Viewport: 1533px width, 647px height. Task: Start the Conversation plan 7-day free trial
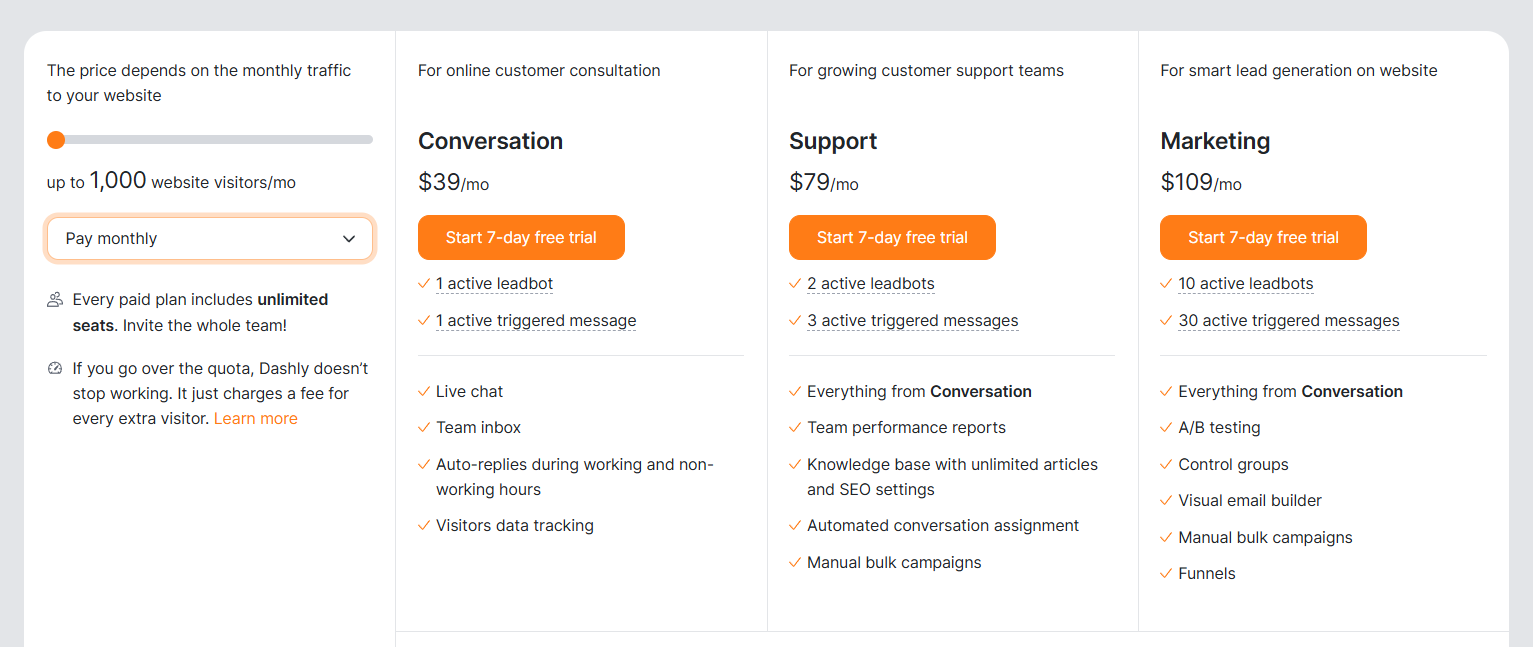pyautogui.click(x=521, y=237)
